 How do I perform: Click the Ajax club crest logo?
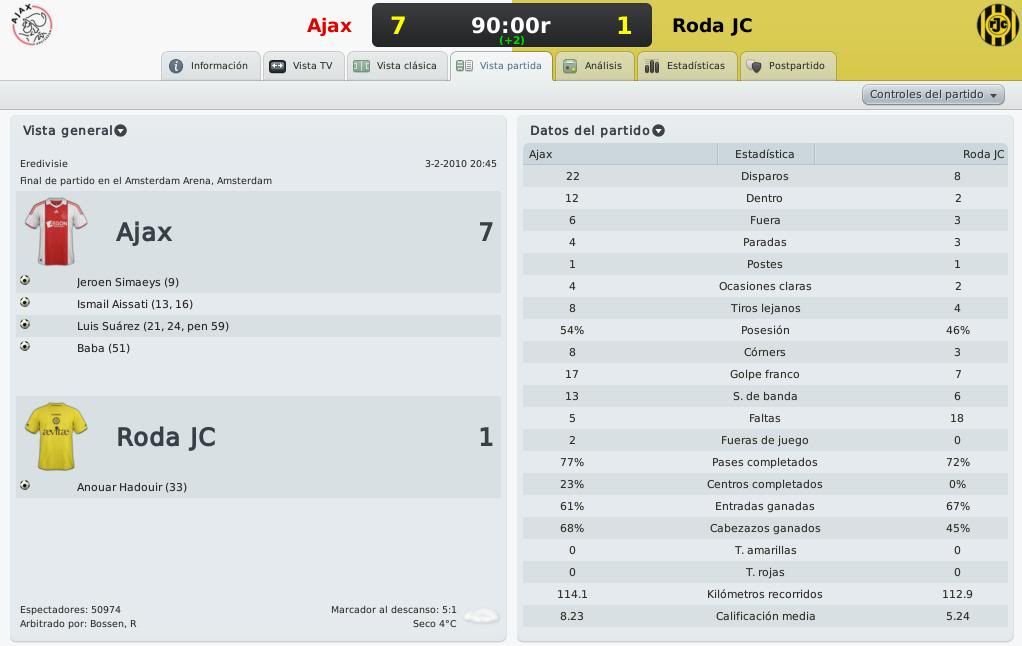[x=31, y=25]
